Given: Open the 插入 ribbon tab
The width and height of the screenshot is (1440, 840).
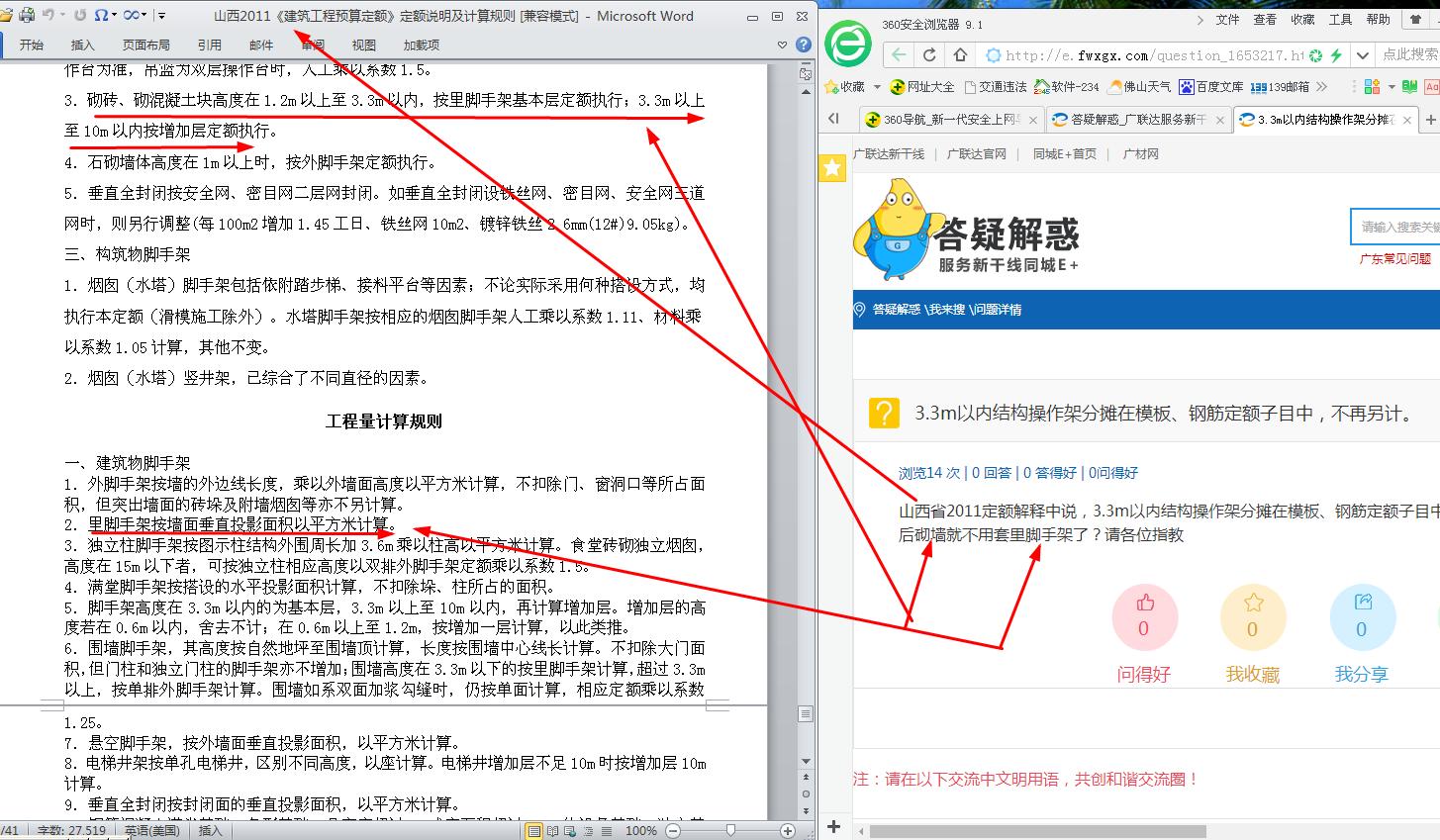Looking at the screenshot, I should 83,45.
